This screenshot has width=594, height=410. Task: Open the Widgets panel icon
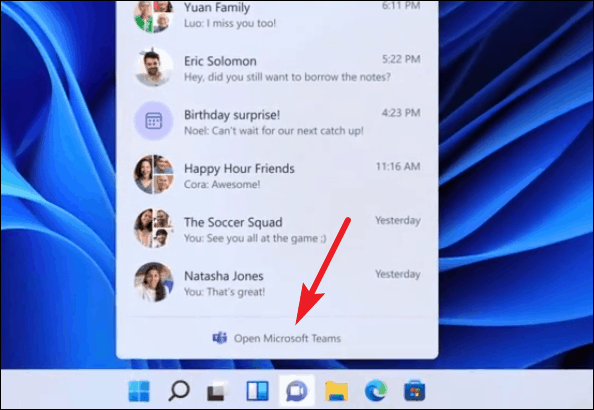click(258, 391)
